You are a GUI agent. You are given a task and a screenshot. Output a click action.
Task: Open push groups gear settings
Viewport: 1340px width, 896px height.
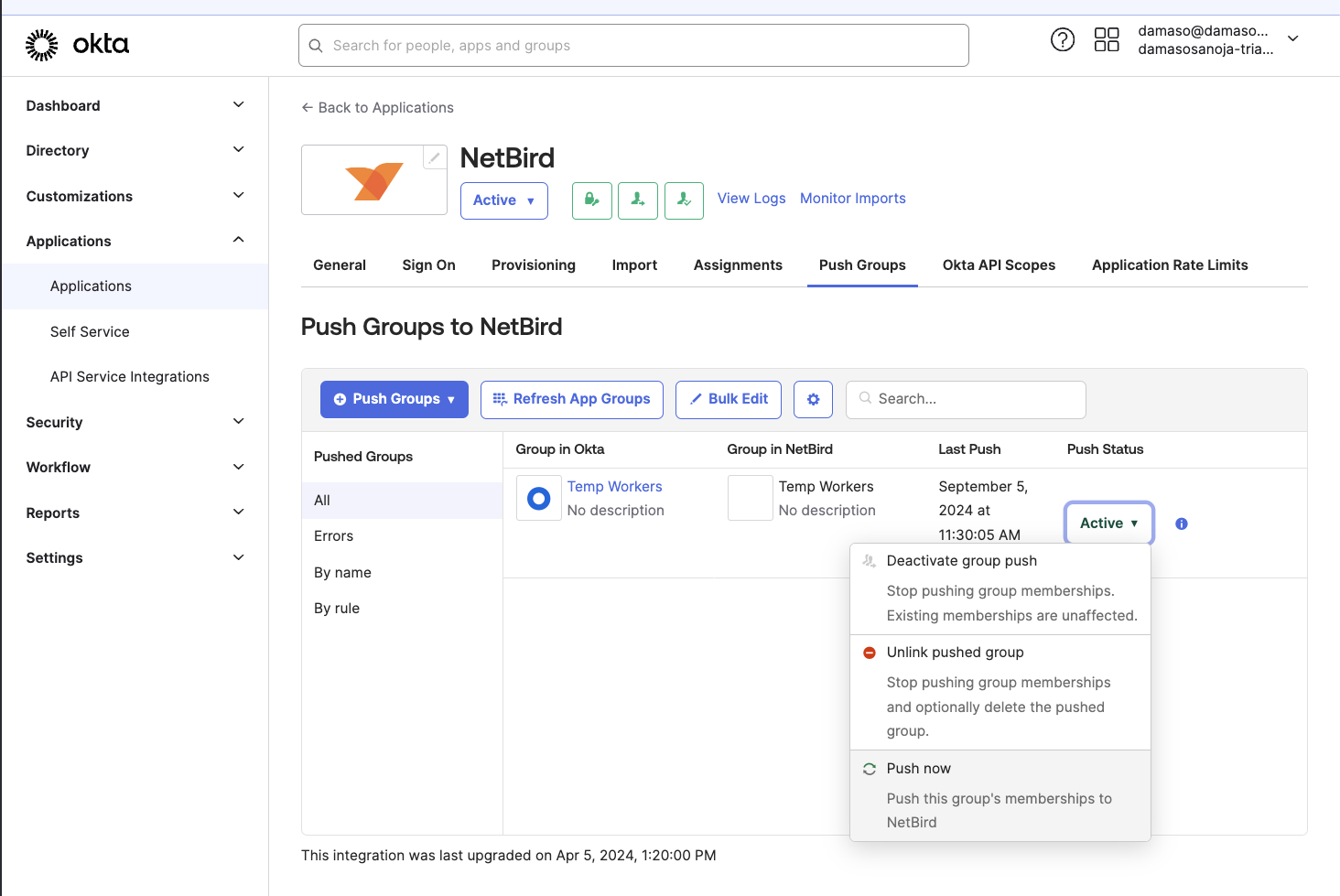pyautogui.click(x=813, y=400)
